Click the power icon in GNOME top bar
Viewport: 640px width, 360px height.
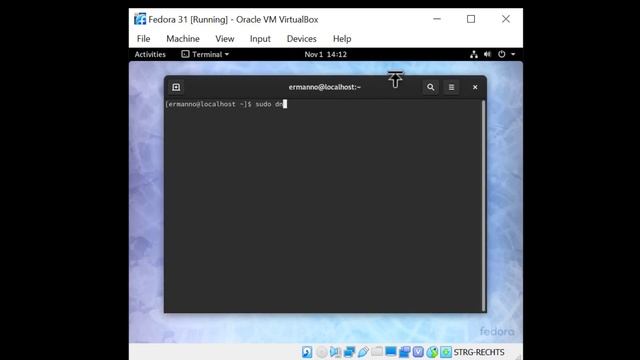click(502, 54)
